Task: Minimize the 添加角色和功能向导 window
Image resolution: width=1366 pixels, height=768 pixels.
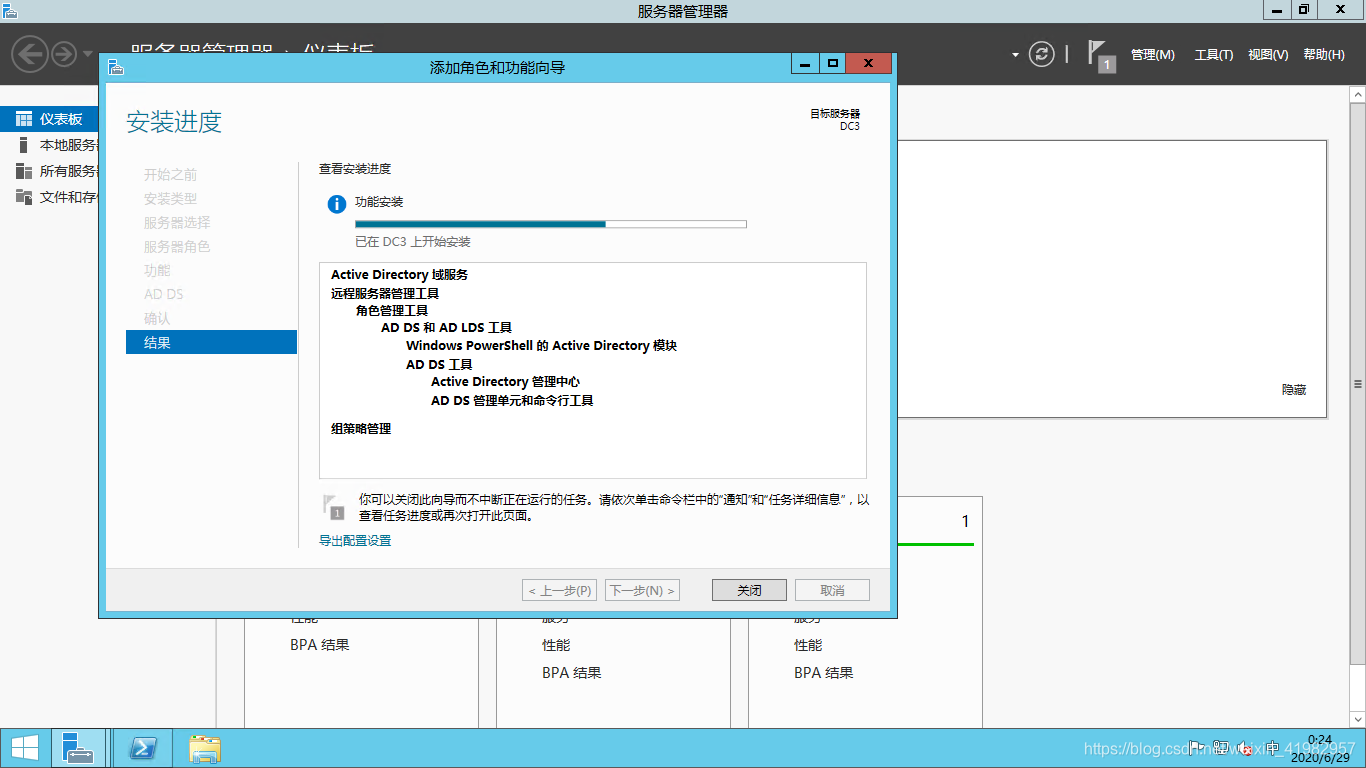Action: point(805,64)
